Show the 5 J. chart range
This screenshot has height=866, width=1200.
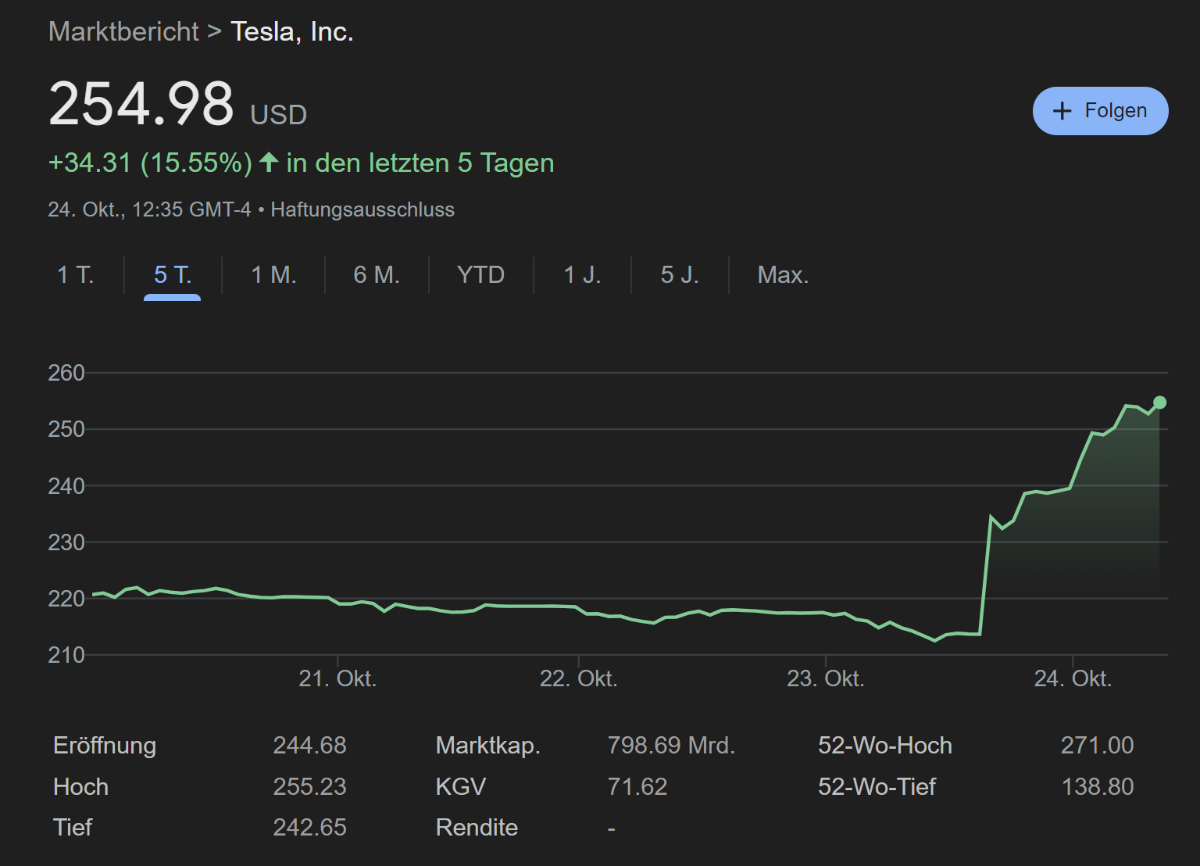click(680, 275)
